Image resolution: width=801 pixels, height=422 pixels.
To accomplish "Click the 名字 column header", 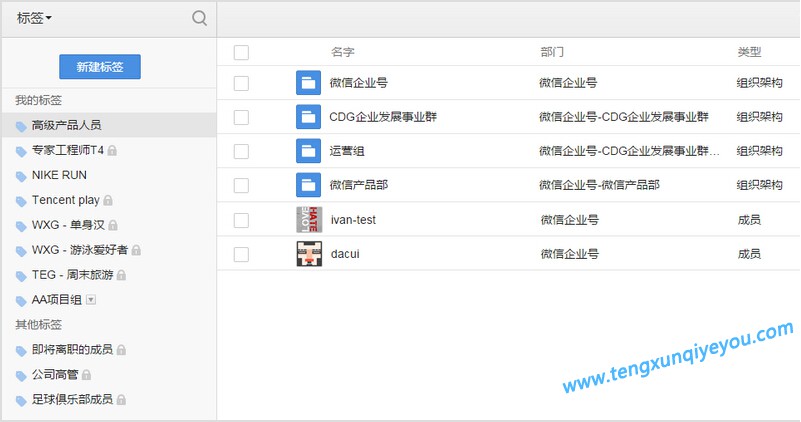I will pyautogui.click(x=343, y=52).
